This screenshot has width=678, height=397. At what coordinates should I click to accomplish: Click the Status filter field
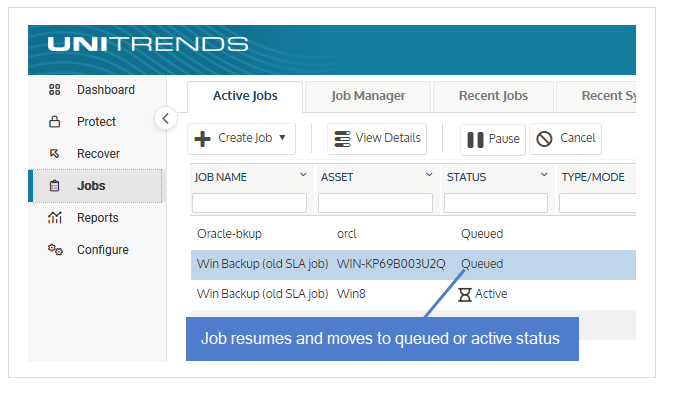(496, 203)
